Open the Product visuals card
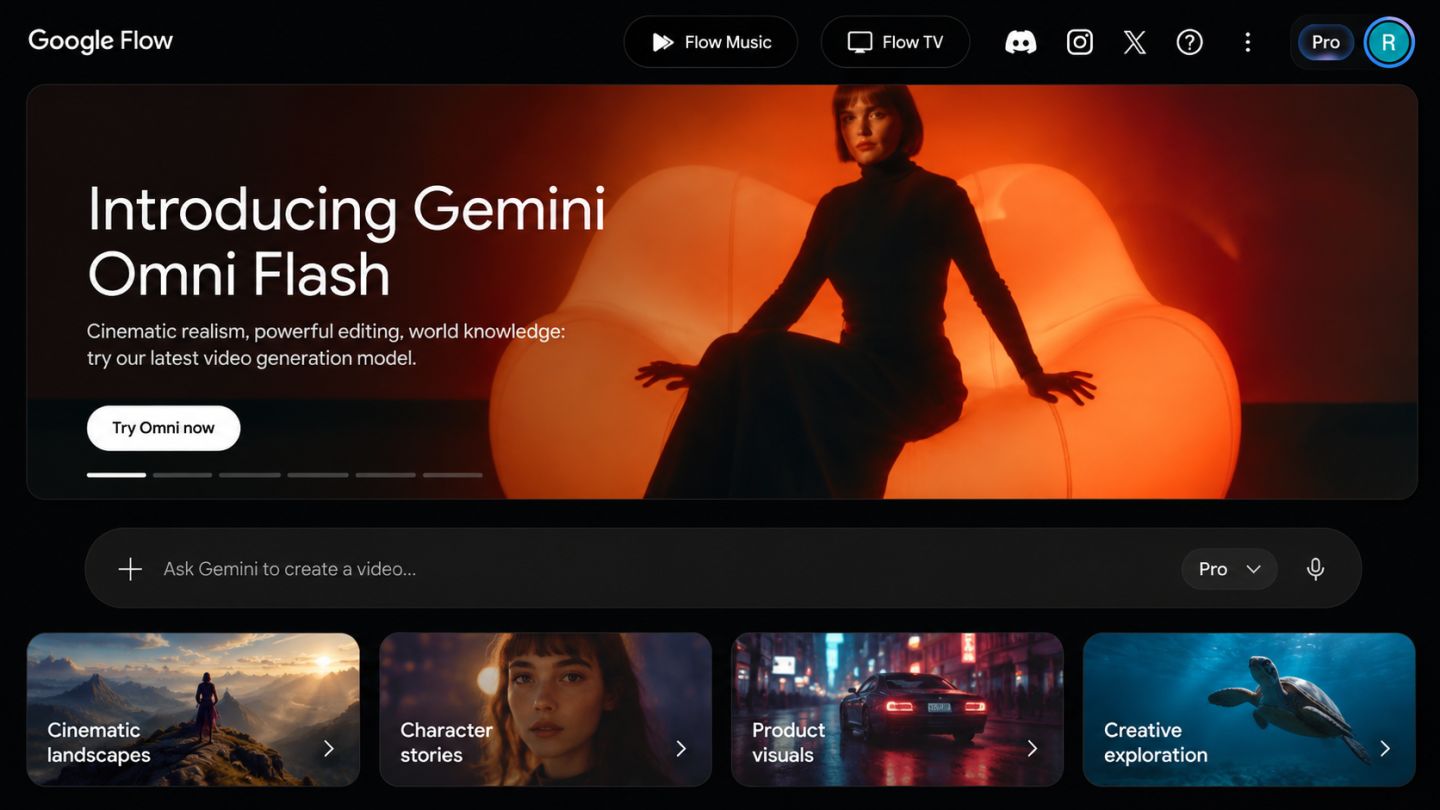Viewport: 1440px width, 810px height. [897, 709]
